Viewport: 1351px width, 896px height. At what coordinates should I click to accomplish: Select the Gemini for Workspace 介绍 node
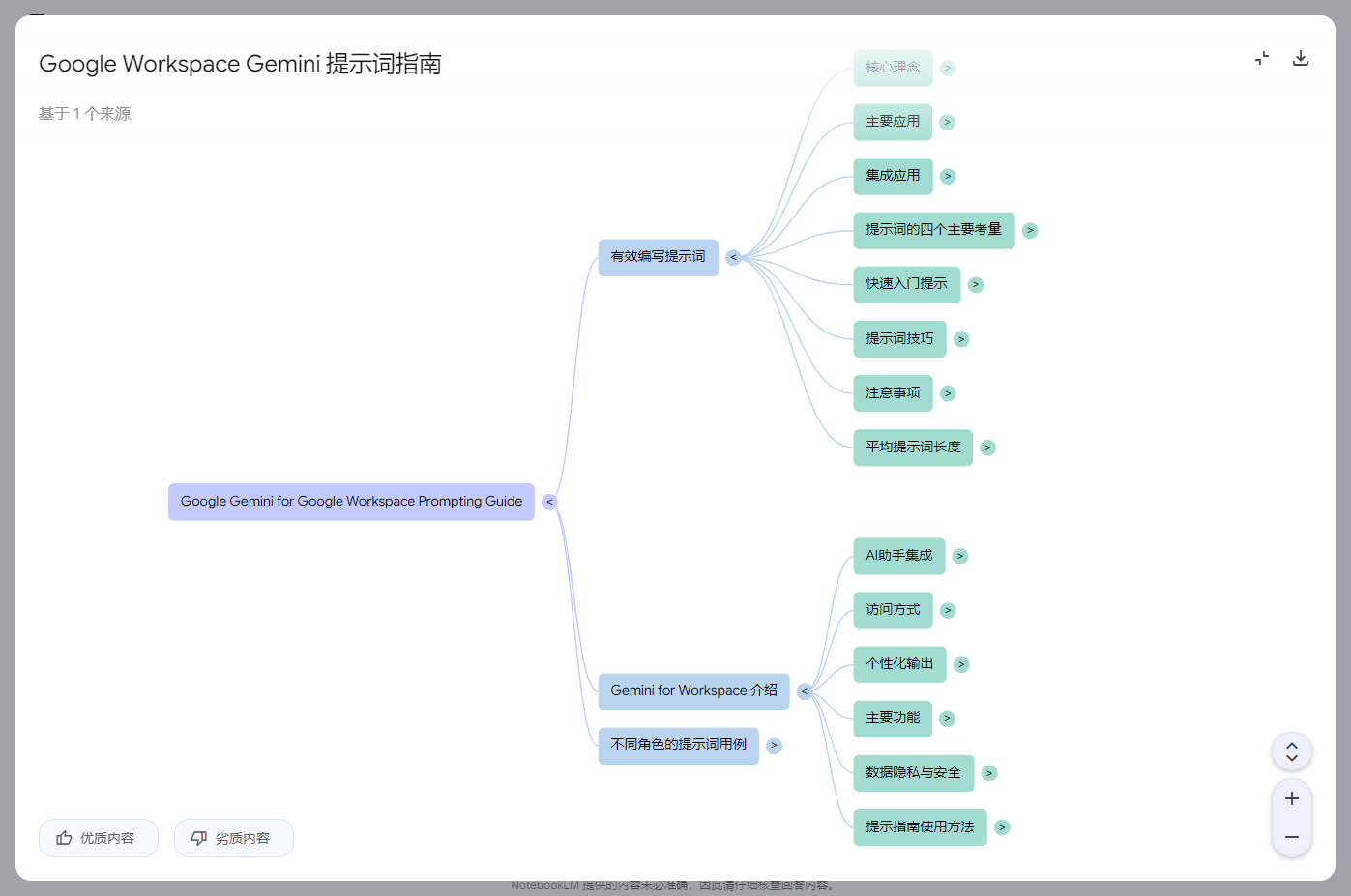coord(693,691)
